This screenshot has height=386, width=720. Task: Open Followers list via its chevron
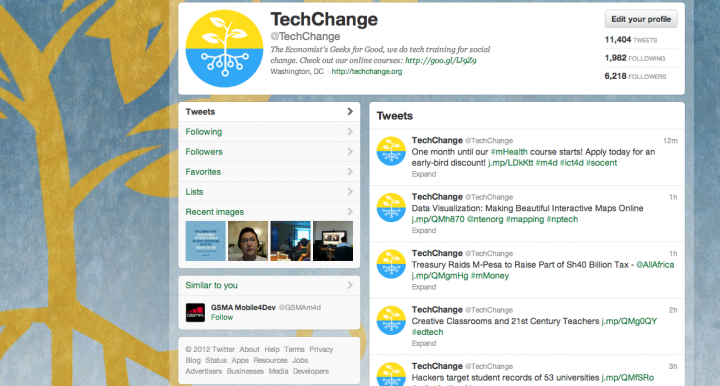pos(350,151)
